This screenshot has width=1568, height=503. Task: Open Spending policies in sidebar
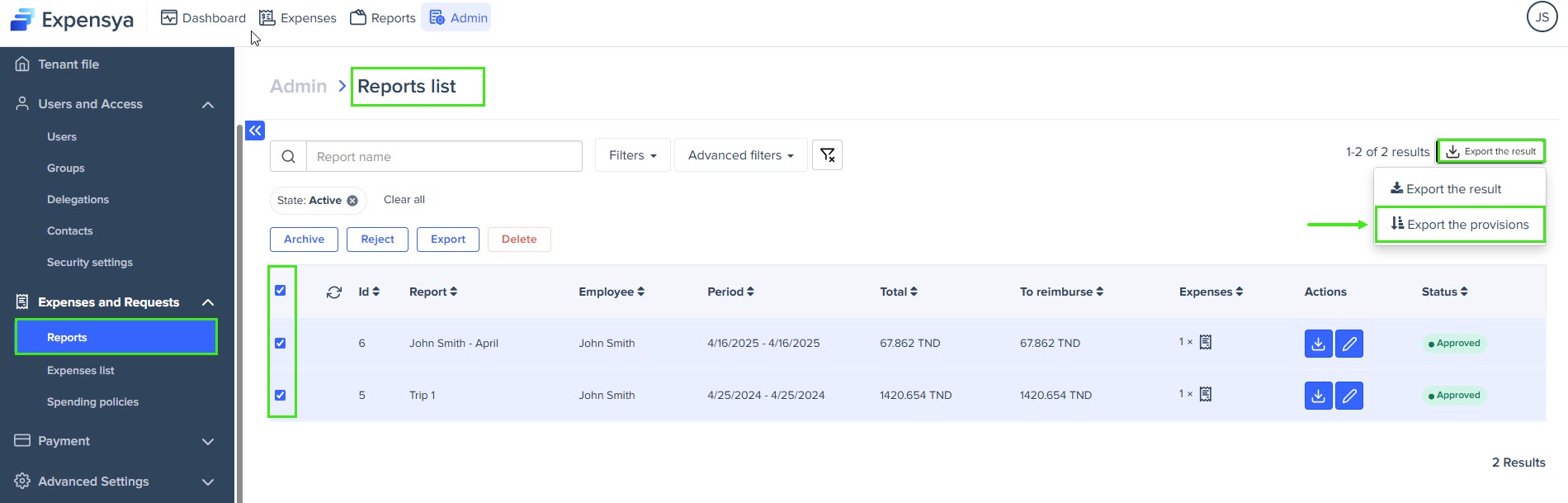point(92,401)
